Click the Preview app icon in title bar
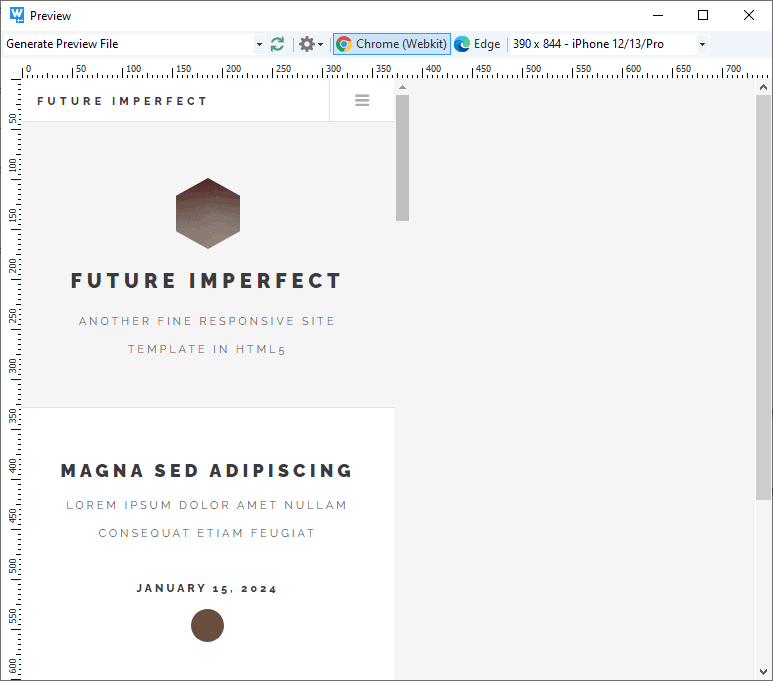Image resolution: width=773 pixels, height=681 pixels. pos(16,15)
